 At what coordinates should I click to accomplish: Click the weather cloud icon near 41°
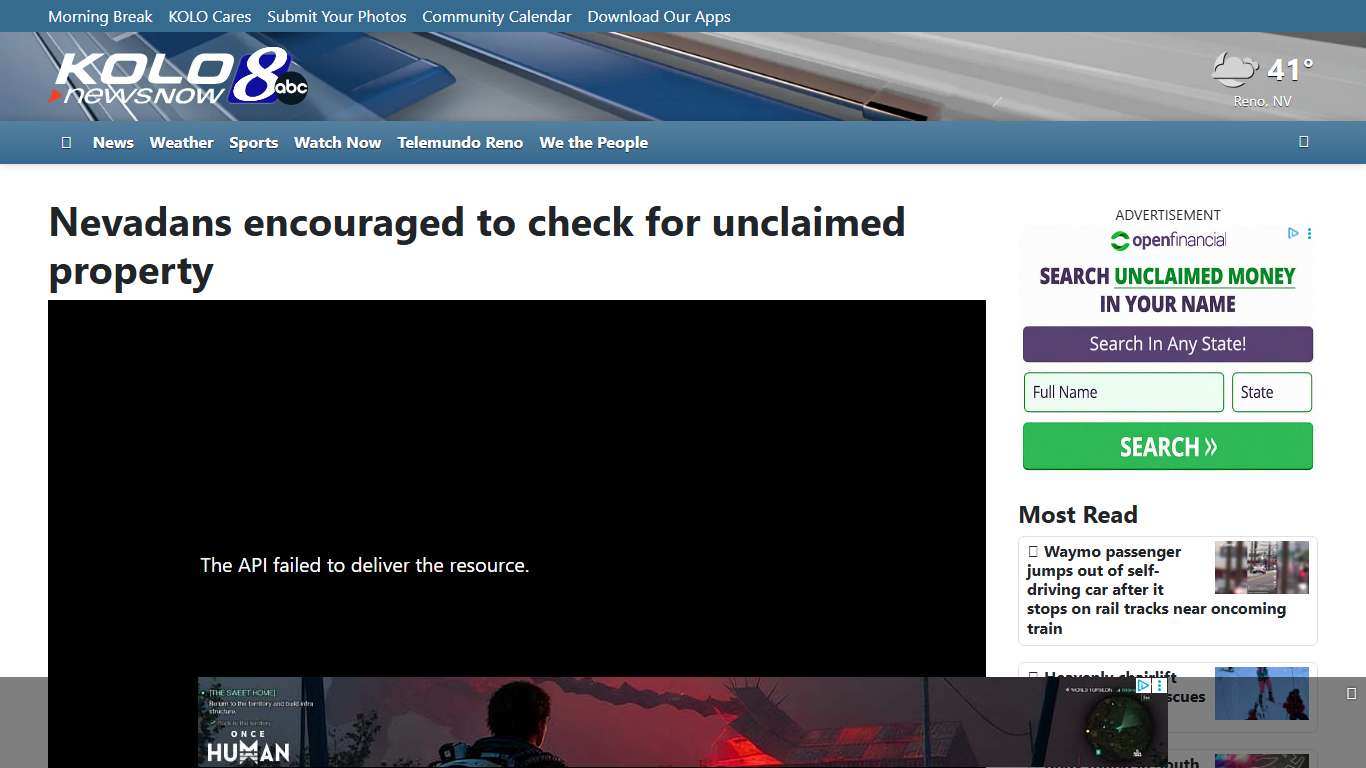(1233, 68)
